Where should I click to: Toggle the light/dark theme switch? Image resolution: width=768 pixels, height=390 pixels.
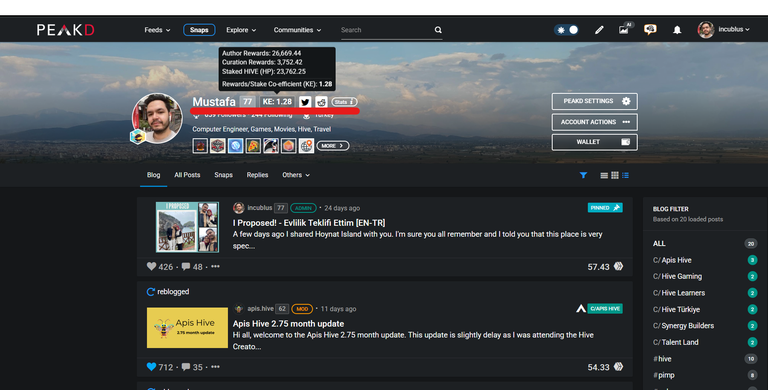(567, 30)
